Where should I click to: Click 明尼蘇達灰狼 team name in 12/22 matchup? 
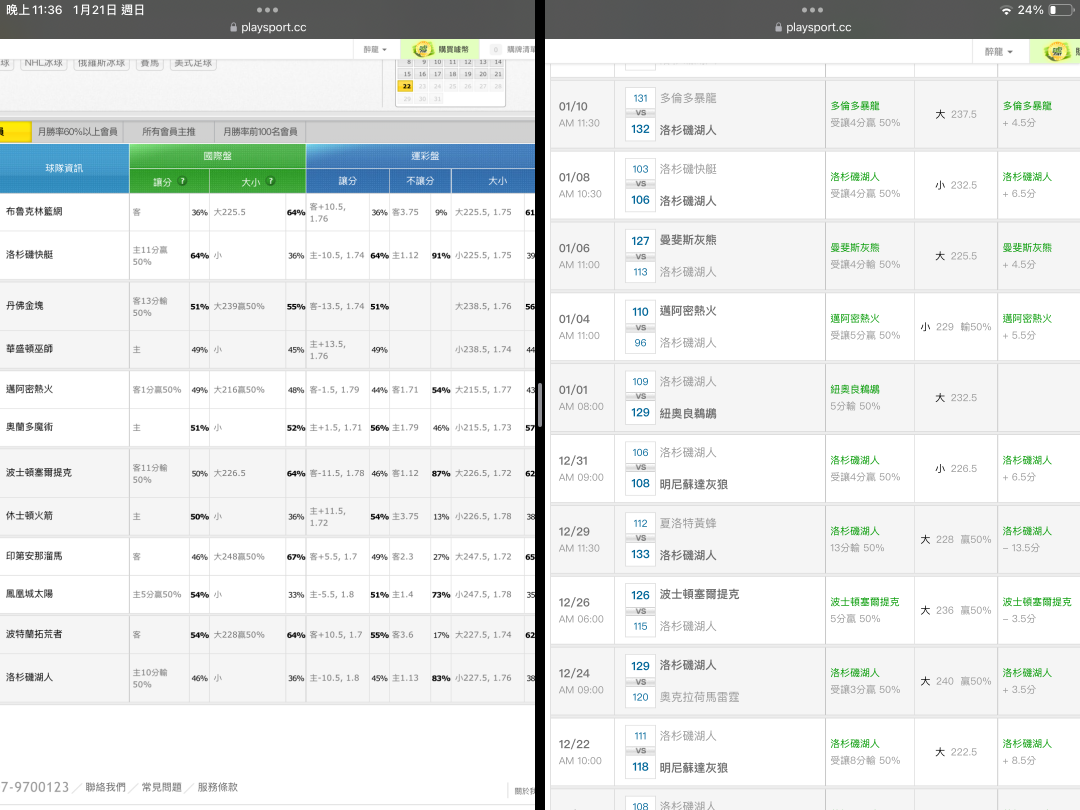click(x=694, y=768)
